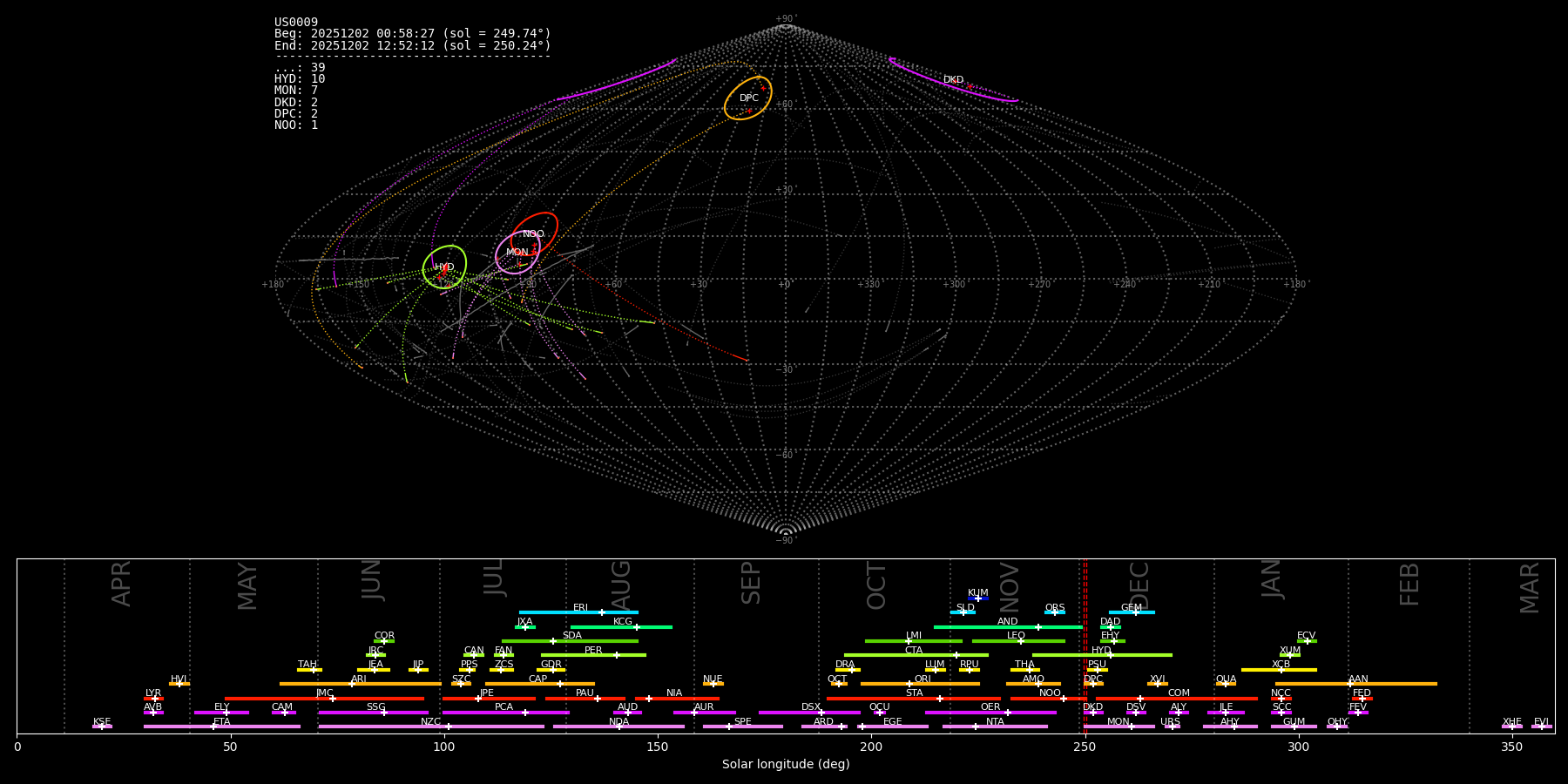
Task: Click the 'MON: 7' count in the legend
Action: pyautogui.click(x=296, y=91)
